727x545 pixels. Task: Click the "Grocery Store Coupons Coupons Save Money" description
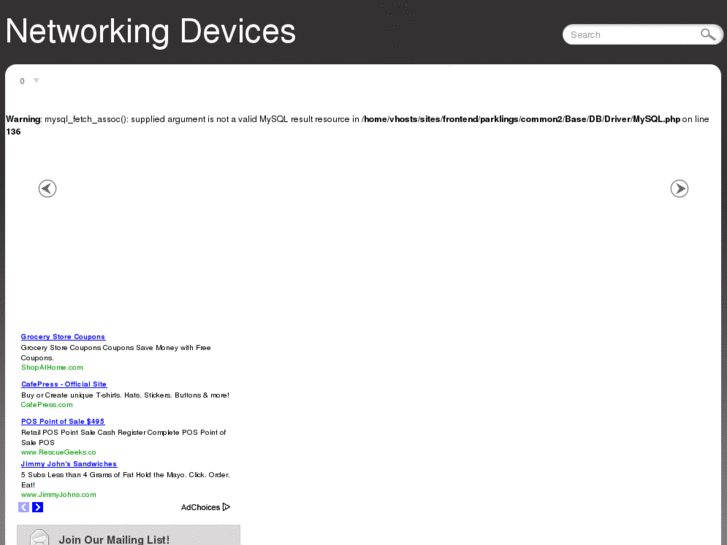115,353
